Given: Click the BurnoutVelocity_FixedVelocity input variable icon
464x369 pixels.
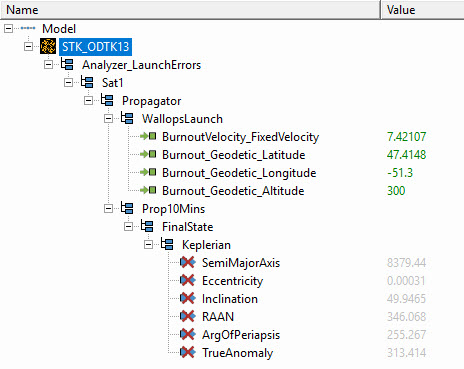Looking at the screenshot, I should tap(148, 136).
